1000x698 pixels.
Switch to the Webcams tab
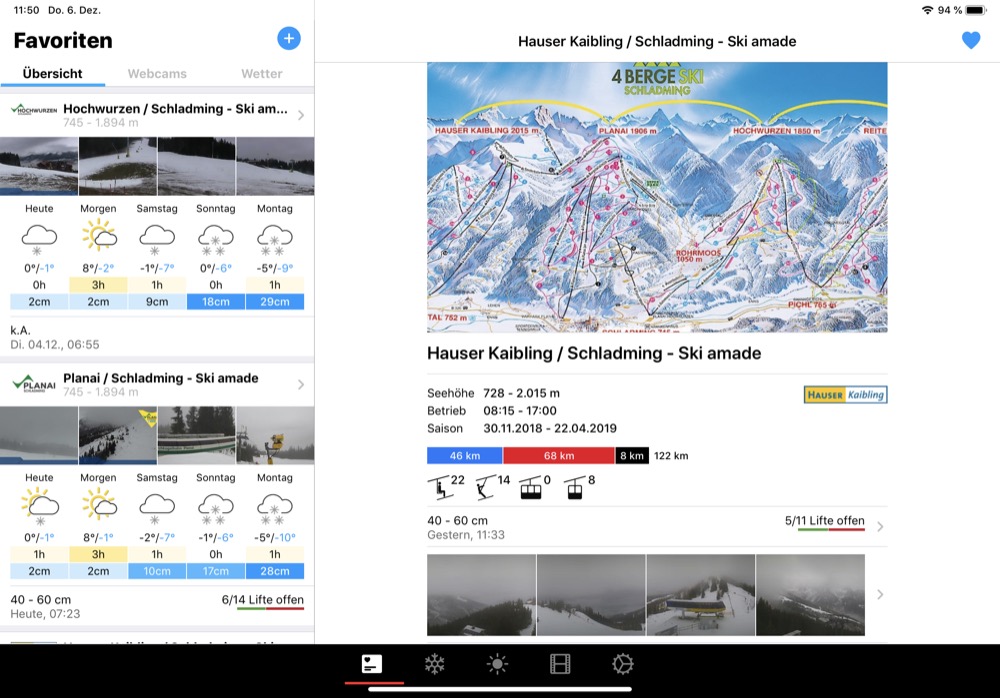[157, 74]
